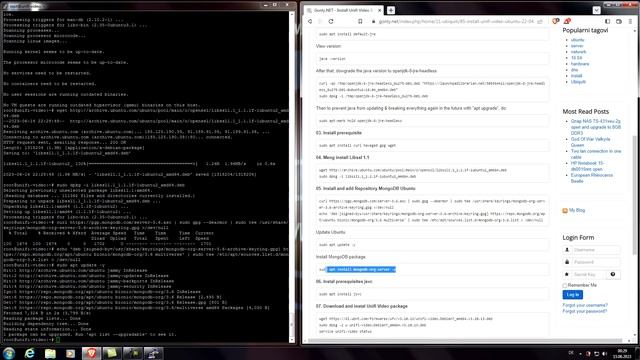Viewport: 640px width, 360px height.
Task: Open European Rhinoceros Beetle post link
Action: point(591,178)
